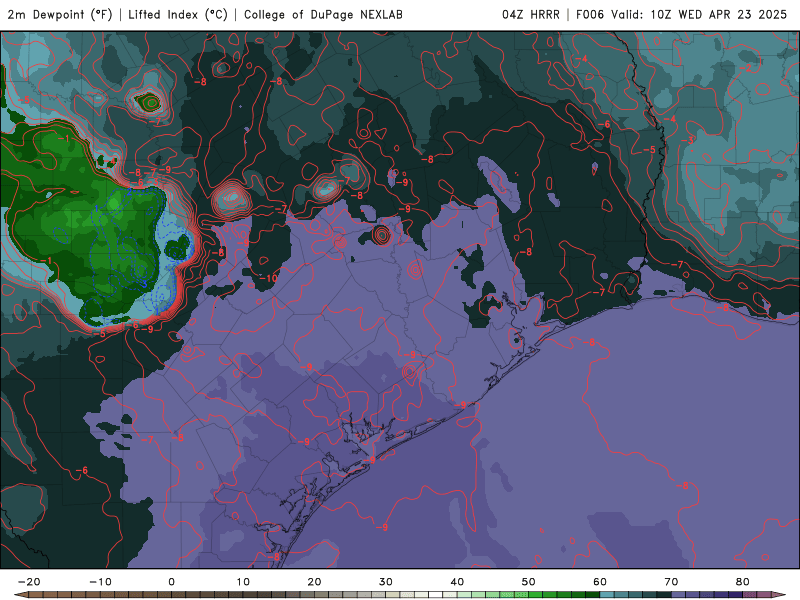Pick the brown swatch below -20
The image size is (800, 600).
tap(36, 595)
